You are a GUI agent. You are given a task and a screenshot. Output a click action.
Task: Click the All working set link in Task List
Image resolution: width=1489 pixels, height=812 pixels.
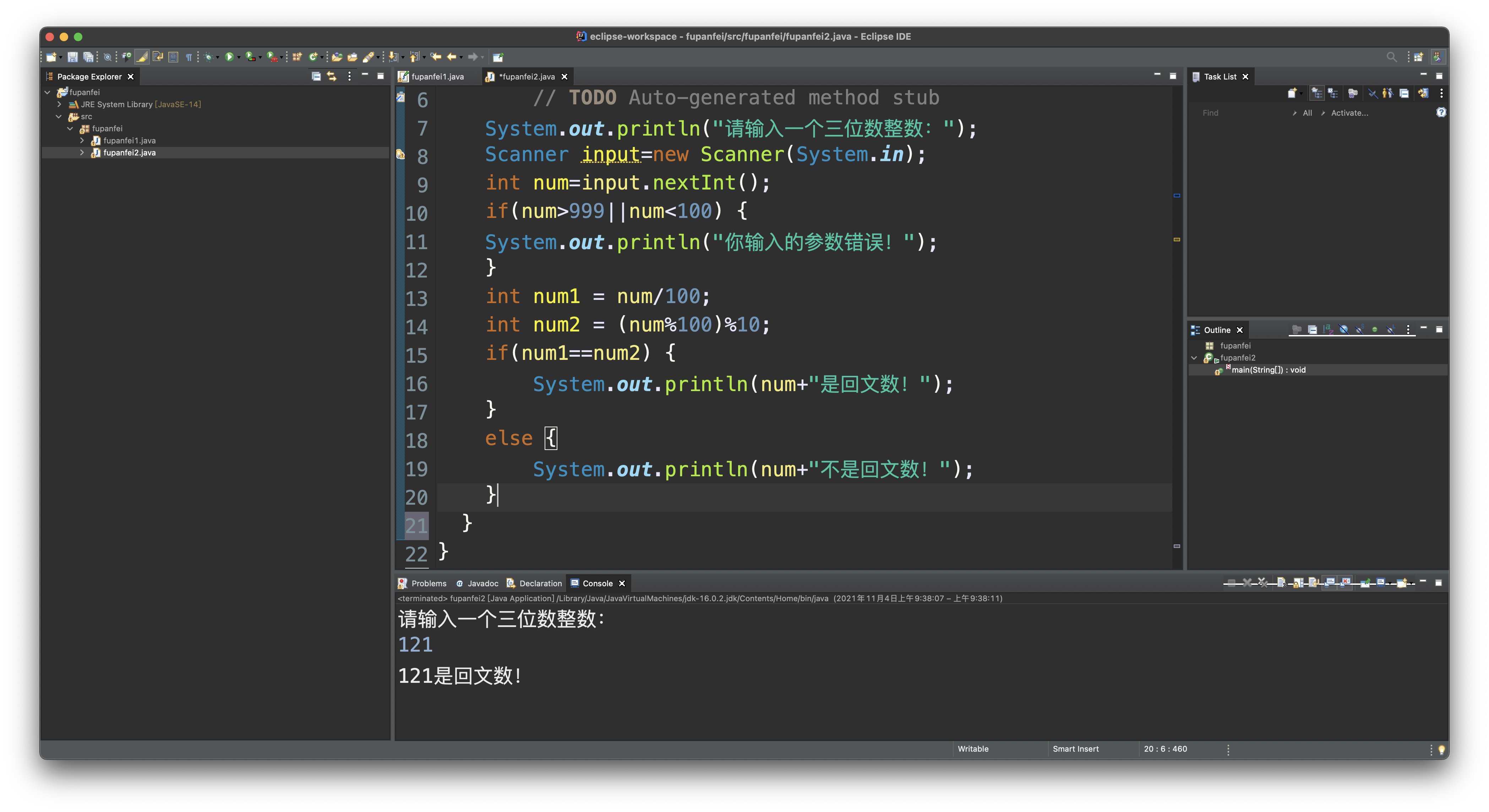(1307, 113)
